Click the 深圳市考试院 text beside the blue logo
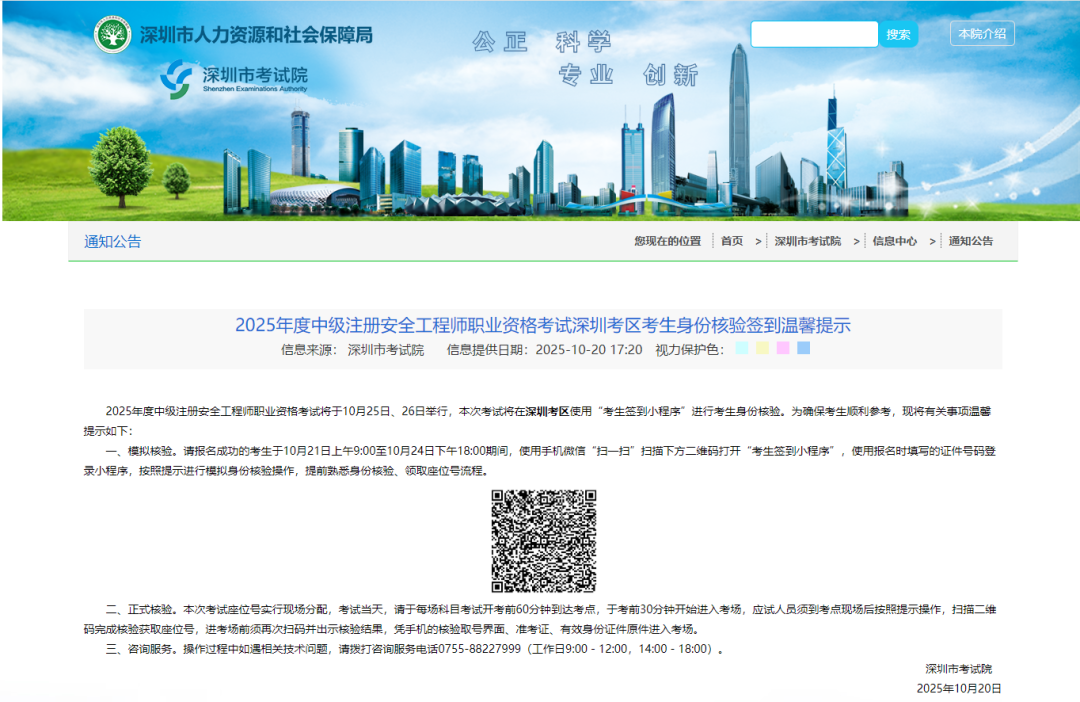The image size is (1080, 702). click(x=255, y=76)
